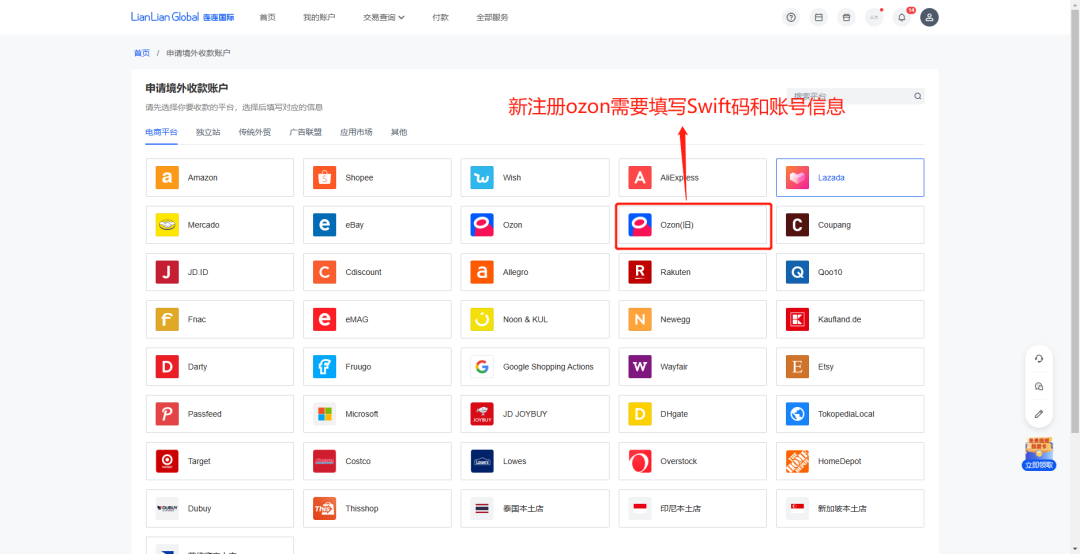Image resolution: width=1080 pixels, height=554 pixels.
Task: Click the Wish logo icon
Action: [x=482, y=177]
